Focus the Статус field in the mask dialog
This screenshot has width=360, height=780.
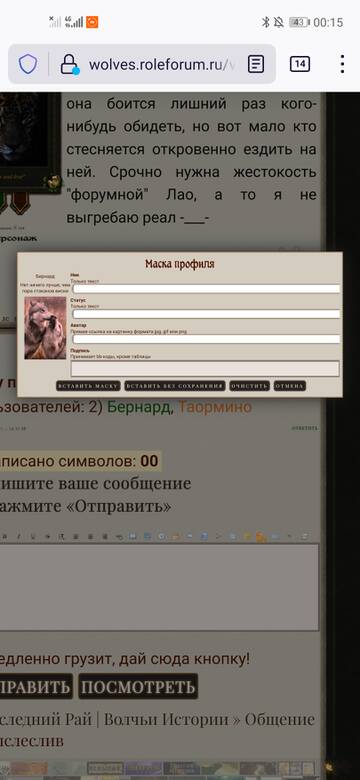click(x=206, y=314)
